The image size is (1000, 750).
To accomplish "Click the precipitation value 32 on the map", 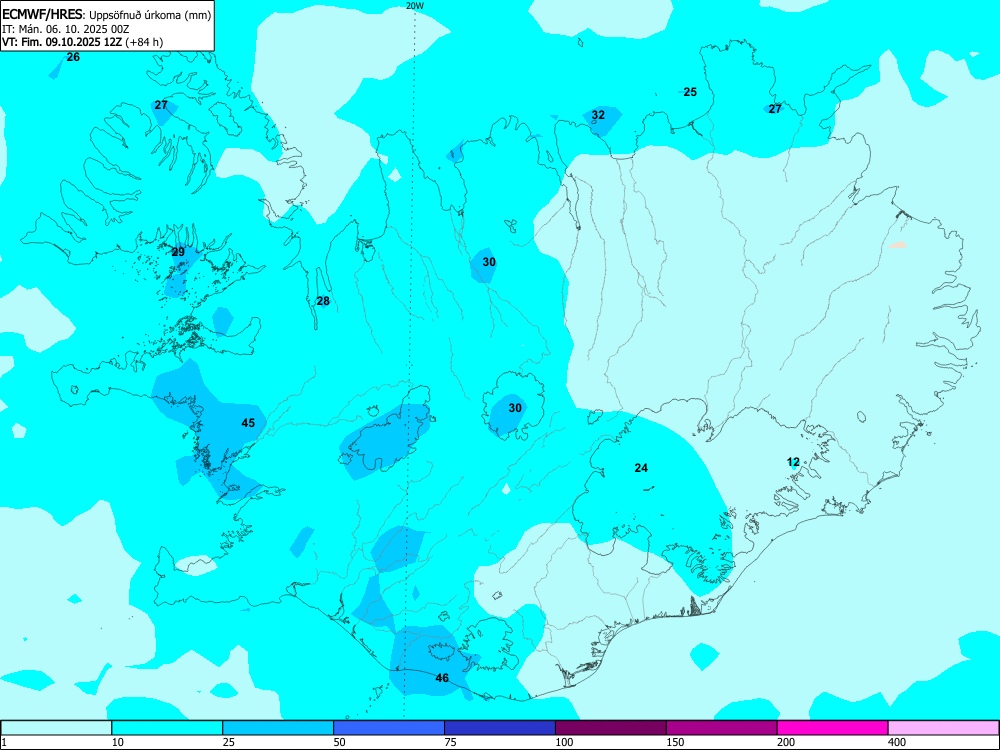I will coord(598,115).
